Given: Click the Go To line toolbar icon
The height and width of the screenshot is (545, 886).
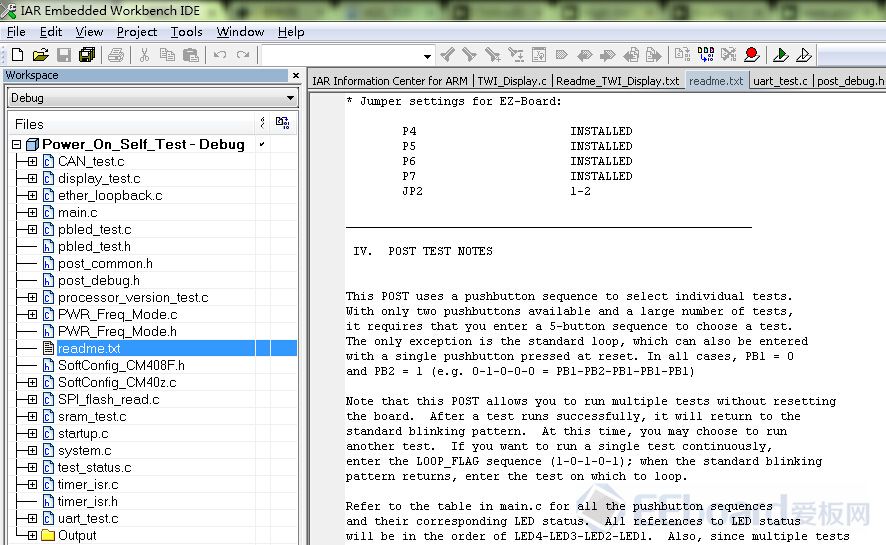Looking at the screenshot, I should point(538,55).
